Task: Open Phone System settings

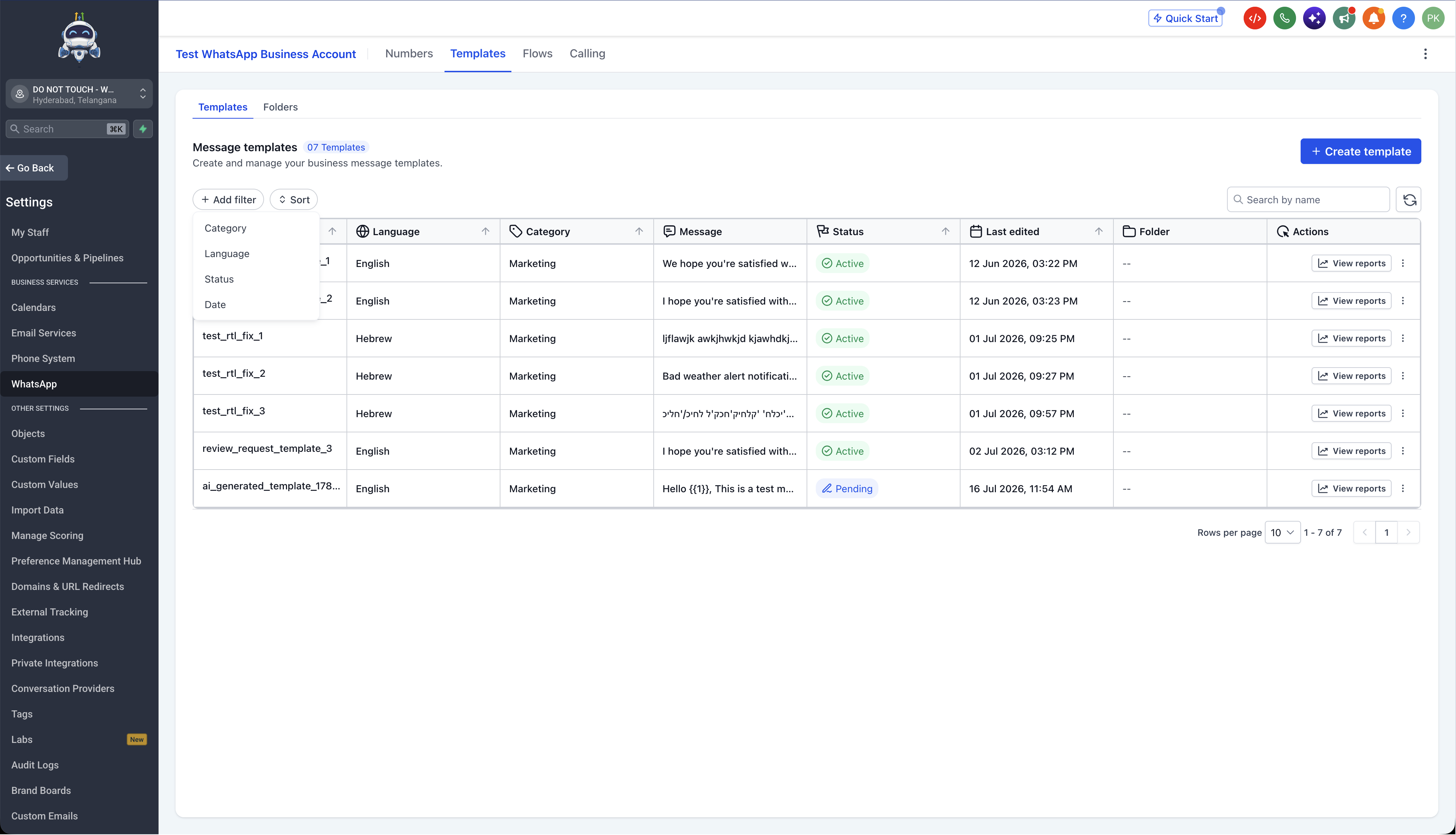Action: tap(43, 358)
